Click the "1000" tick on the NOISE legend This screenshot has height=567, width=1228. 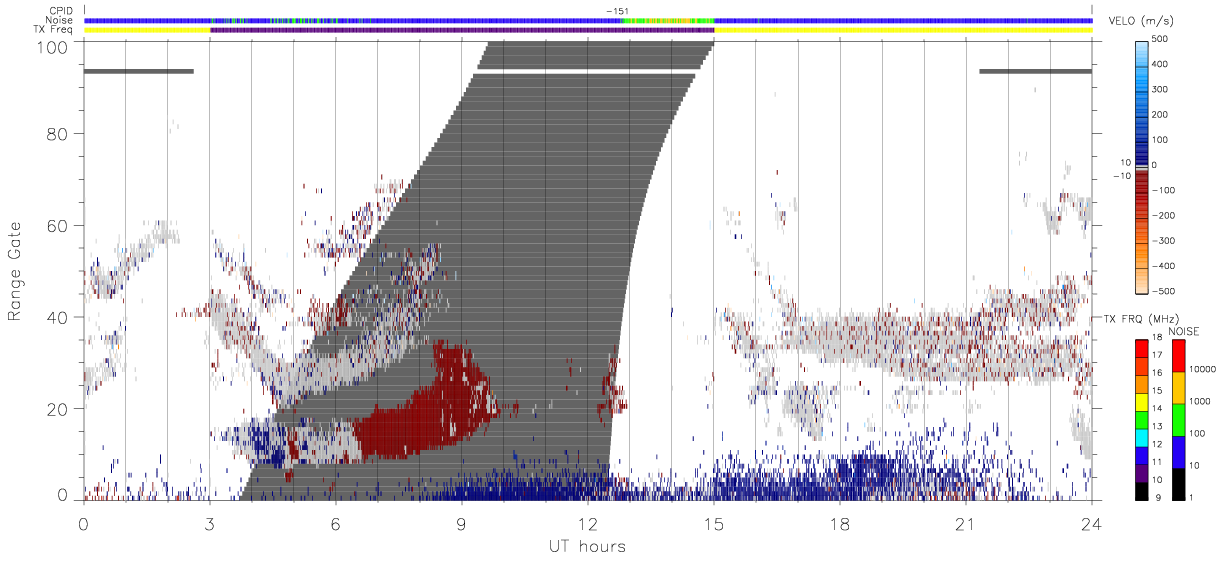click(1202, 400)
